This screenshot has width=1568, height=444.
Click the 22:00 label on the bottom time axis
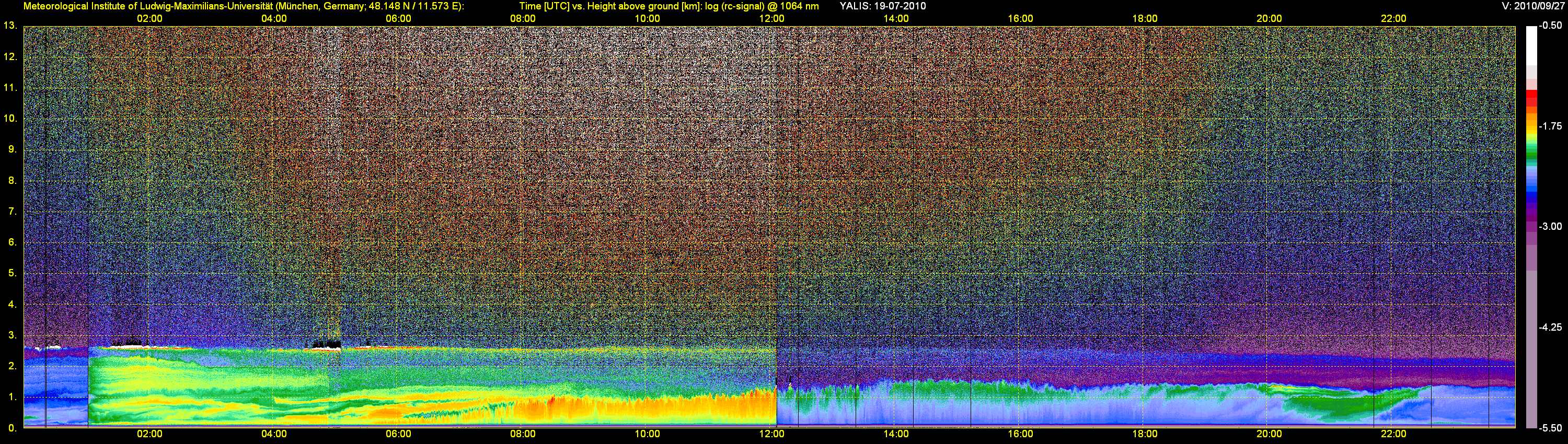click(1394, 434)
